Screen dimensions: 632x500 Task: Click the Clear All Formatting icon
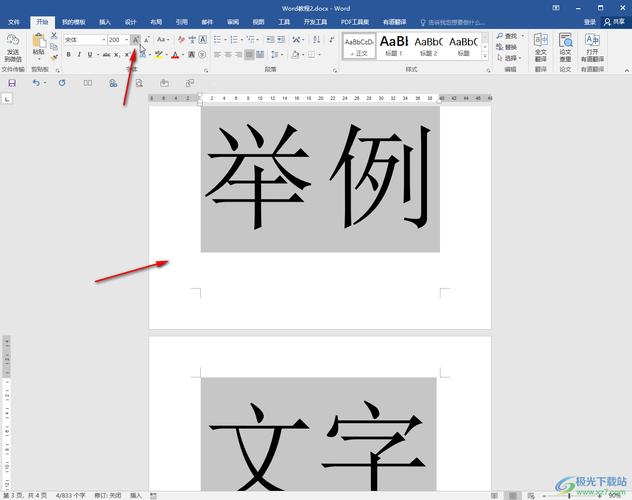click(181, 39)
